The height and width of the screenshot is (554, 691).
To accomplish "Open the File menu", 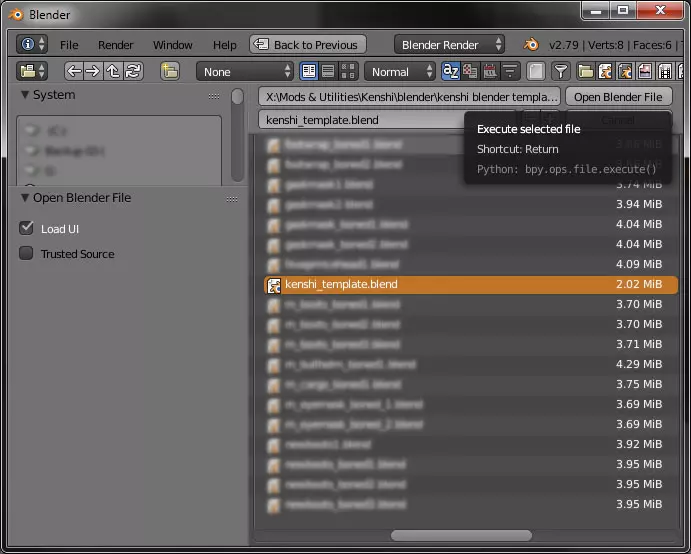I will coord(69,45).
